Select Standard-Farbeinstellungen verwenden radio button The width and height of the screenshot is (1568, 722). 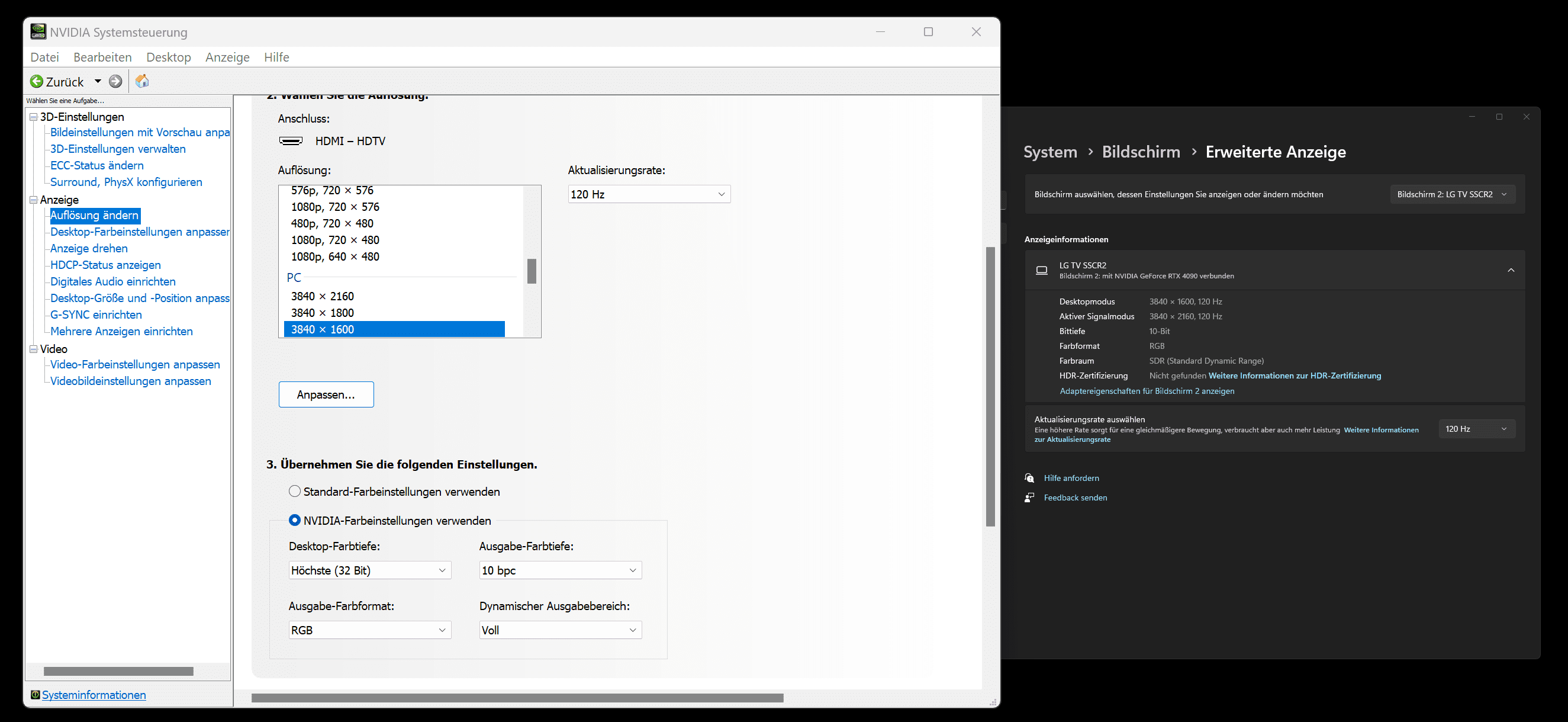(x=295, y=491)
